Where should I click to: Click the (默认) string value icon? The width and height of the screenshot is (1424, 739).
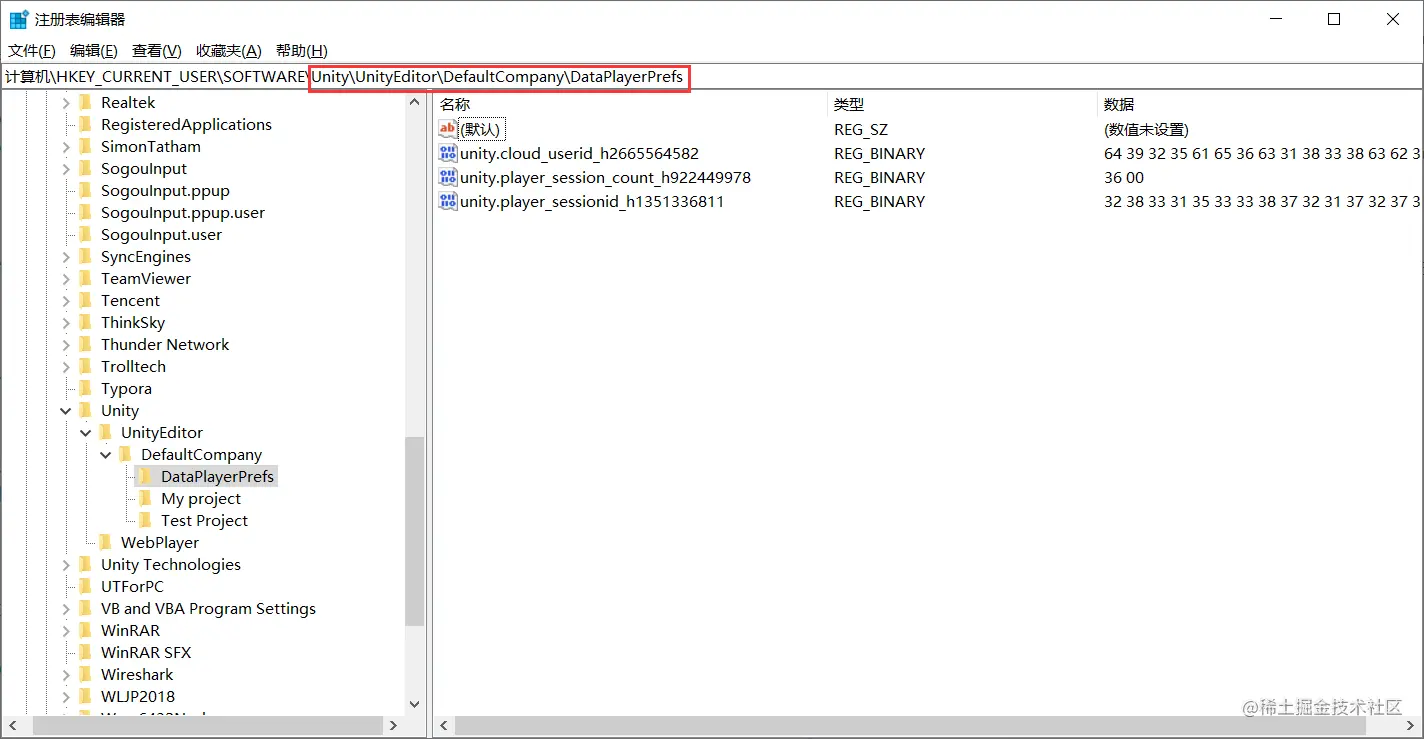pos(447,129)
